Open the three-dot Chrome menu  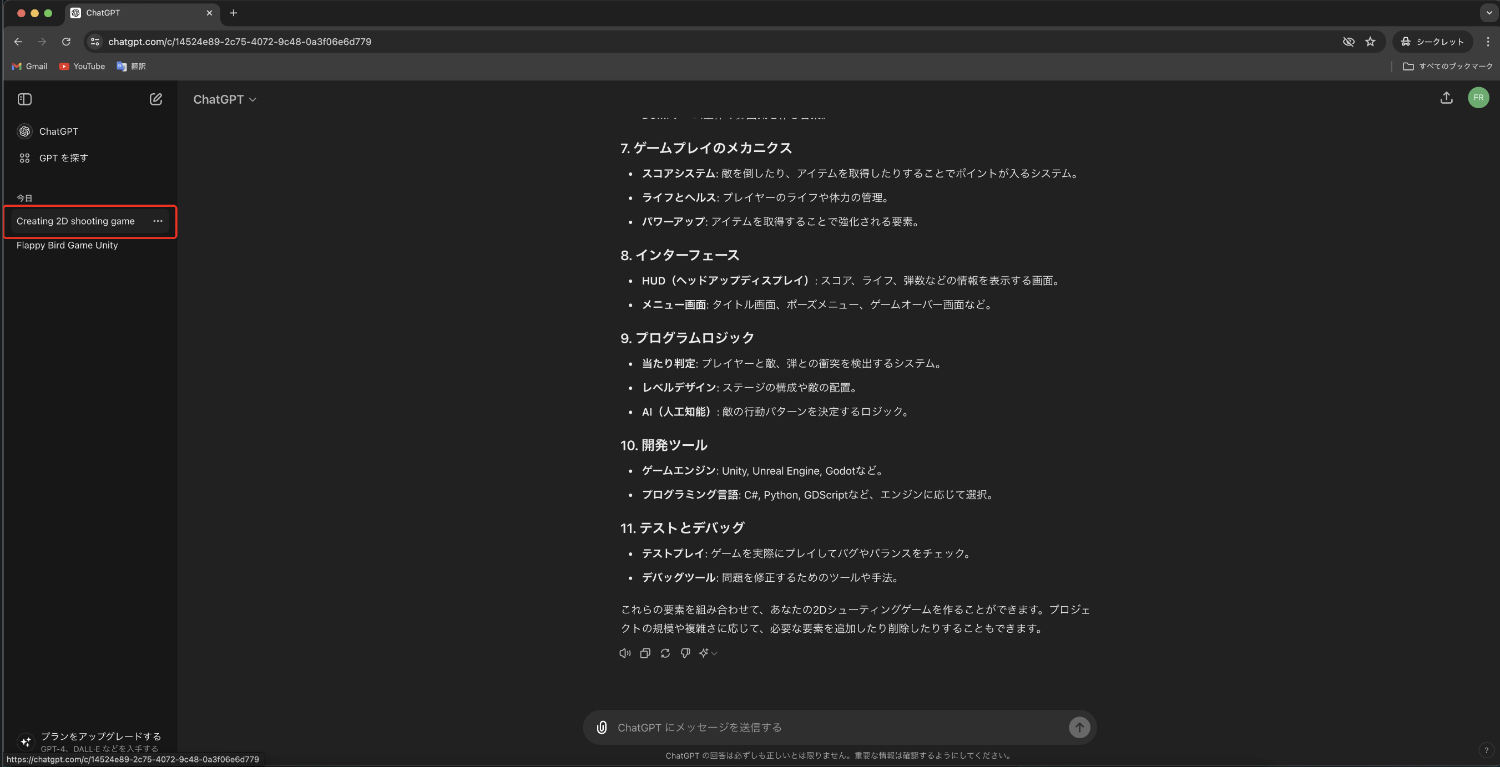coord(1486,42)
